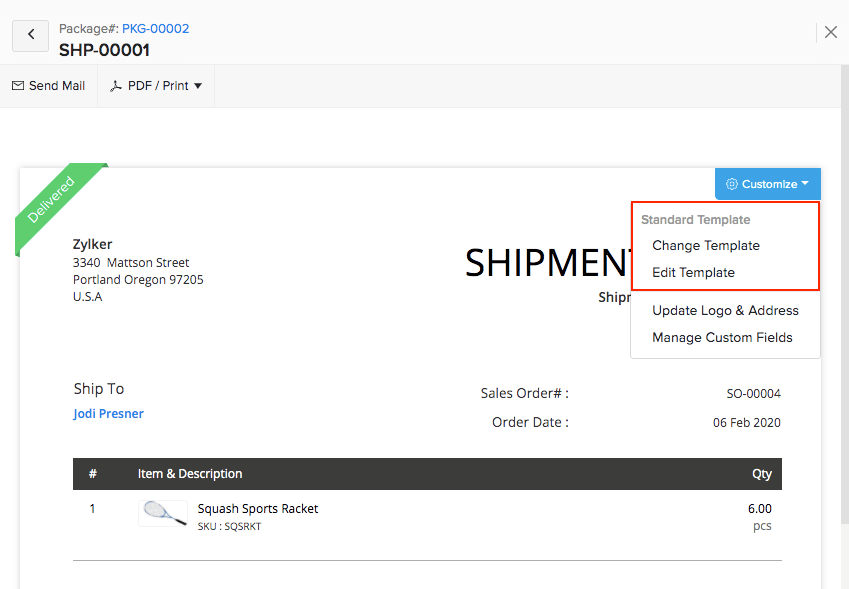This screenshot has width=849, height=589.
Task: Select Update Logo & Address option
Action: [x=725, y=310]
